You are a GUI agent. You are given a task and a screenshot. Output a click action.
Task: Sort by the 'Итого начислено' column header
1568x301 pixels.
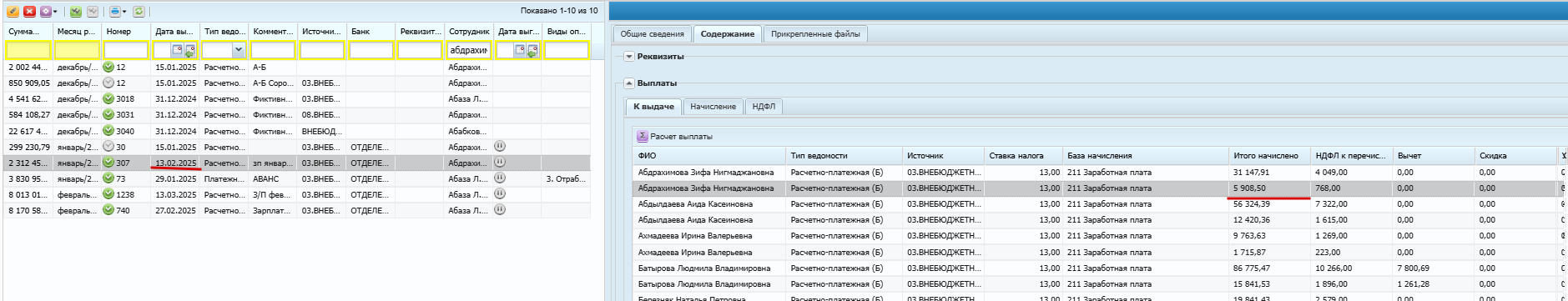coord(1269,155)
